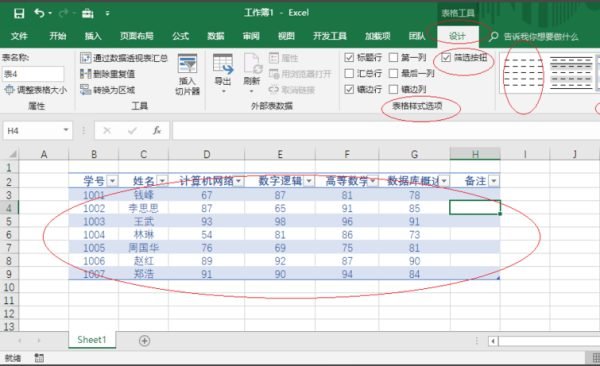Select the first plain dashed table style thumbnail
This screenshot has width=600, height=366.
[x=523, y=73]
